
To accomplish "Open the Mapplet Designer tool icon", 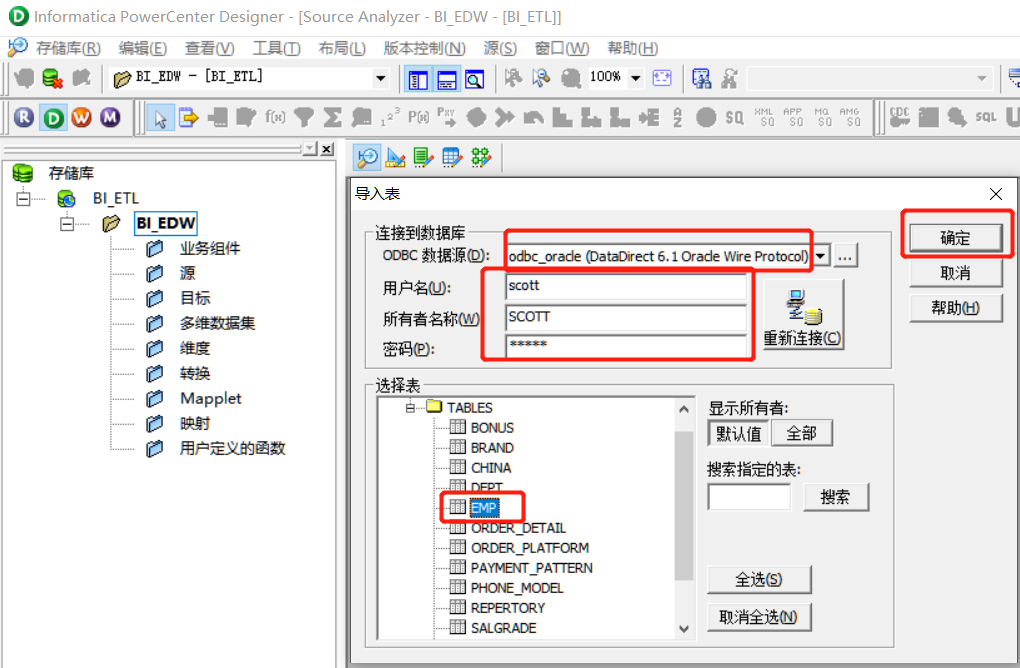I will tap(452, 157).
